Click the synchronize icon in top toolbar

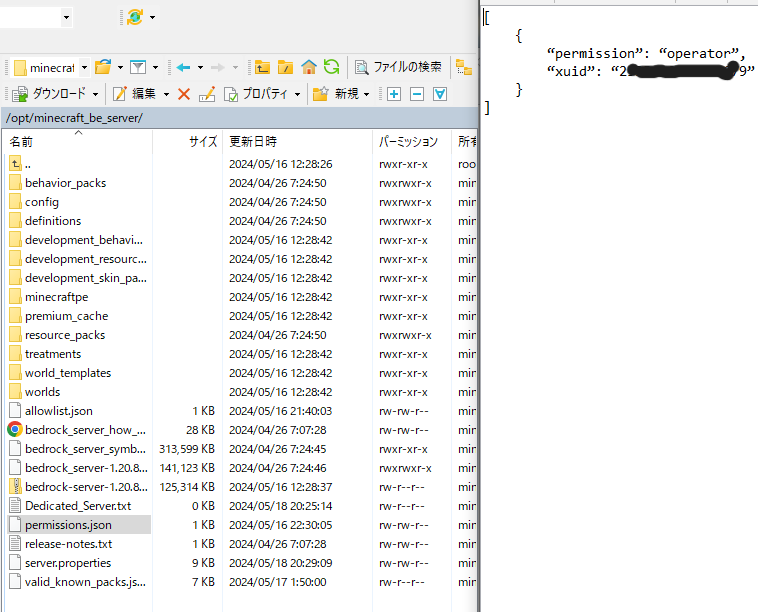click(x=134, y=17)
